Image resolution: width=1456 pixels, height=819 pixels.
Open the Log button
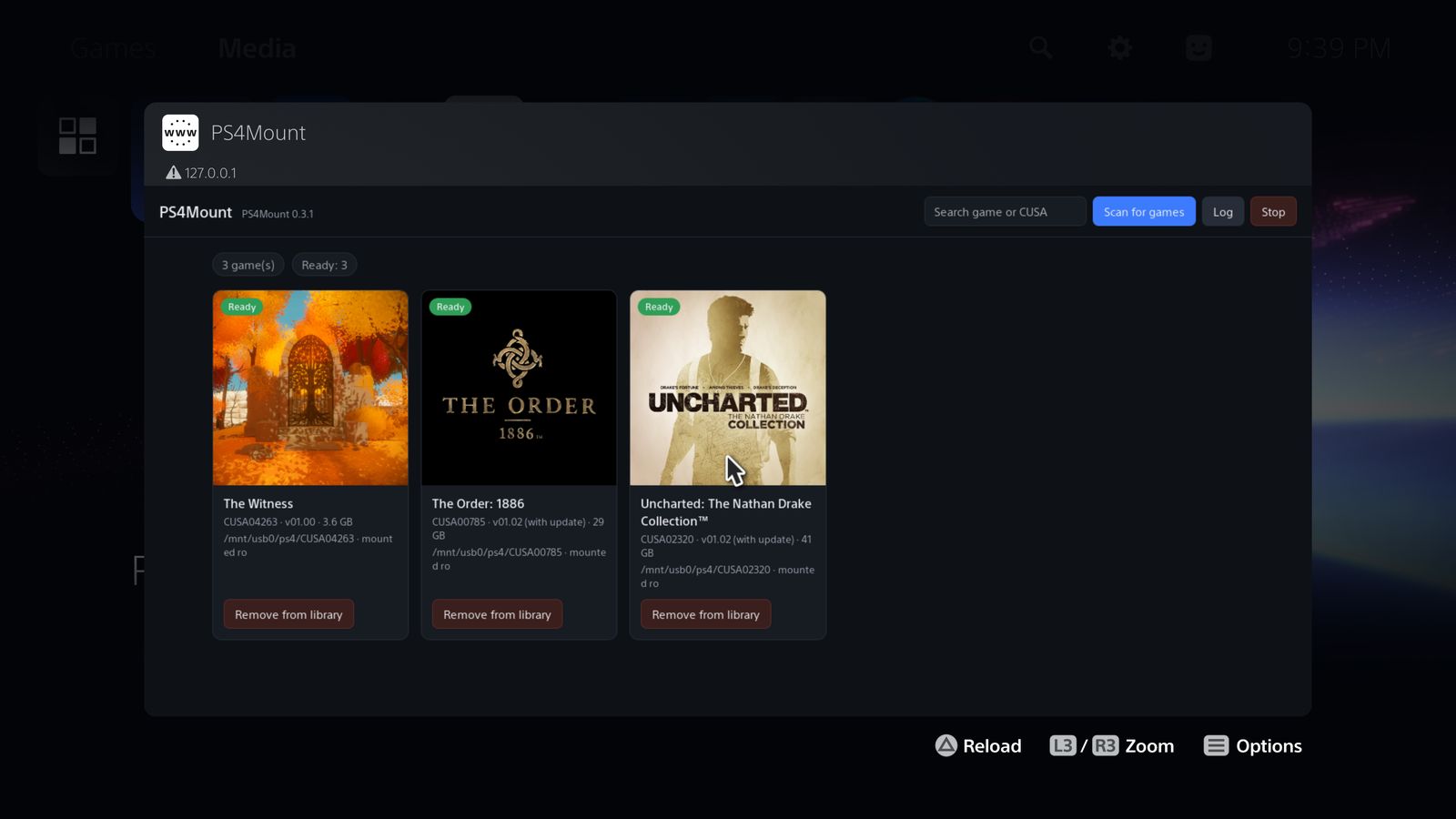(x=1223, y=212)
